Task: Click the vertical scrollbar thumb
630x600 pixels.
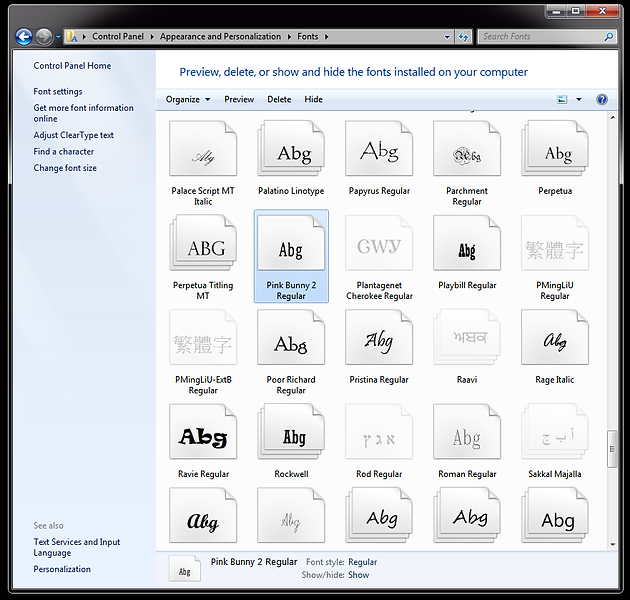Action: coord(612,449)
